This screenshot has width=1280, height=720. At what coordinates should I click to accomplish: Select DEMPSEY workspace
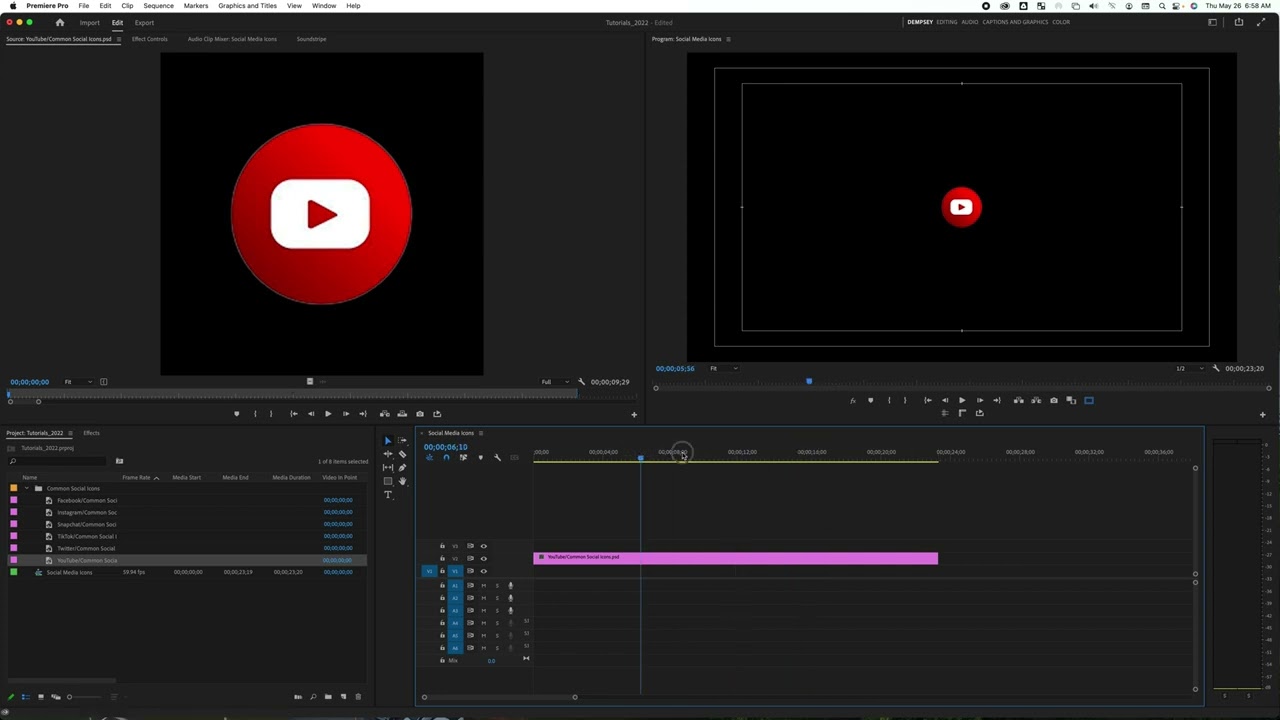pyautogui.click(x=919, y=22)
